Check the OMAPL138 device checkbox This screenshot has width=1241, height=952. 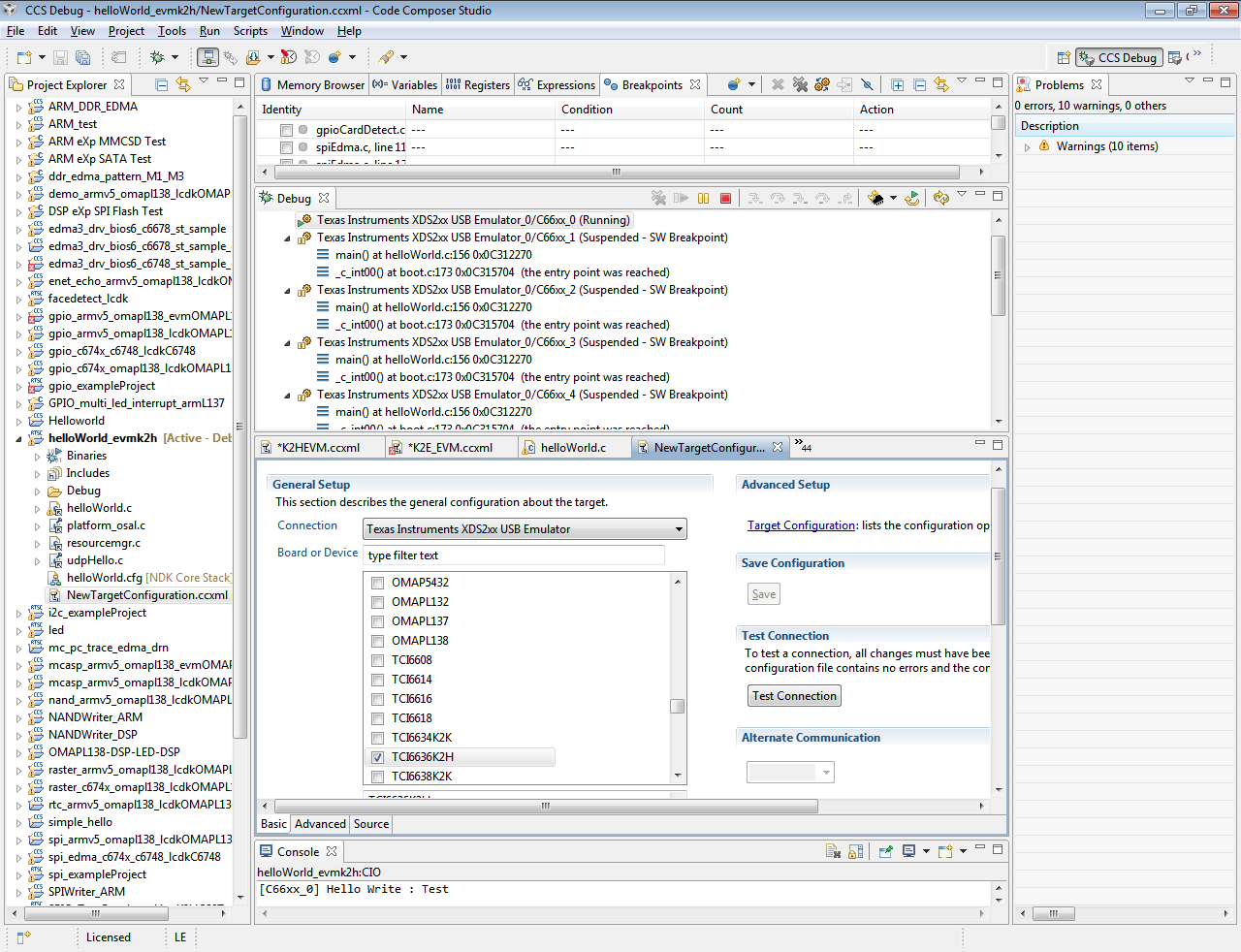pos(378,641)
